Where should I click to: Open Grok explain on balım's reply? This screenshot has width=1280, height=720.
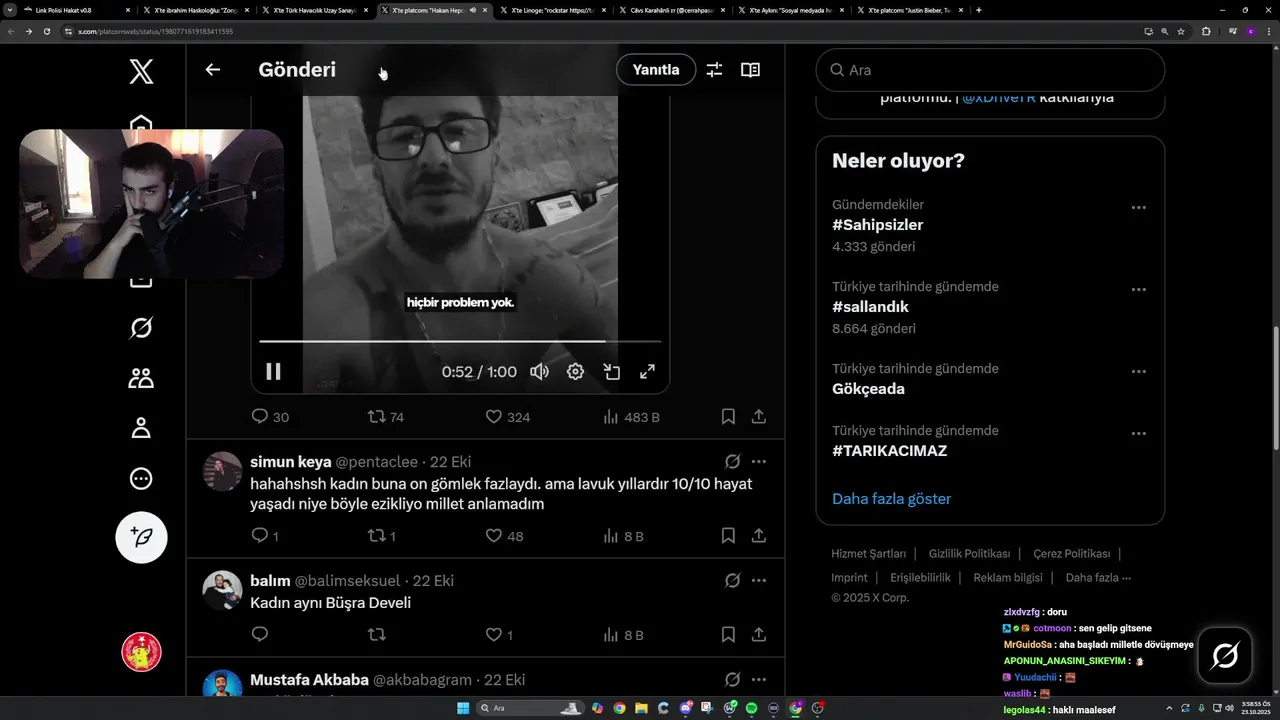click(732, 581)
